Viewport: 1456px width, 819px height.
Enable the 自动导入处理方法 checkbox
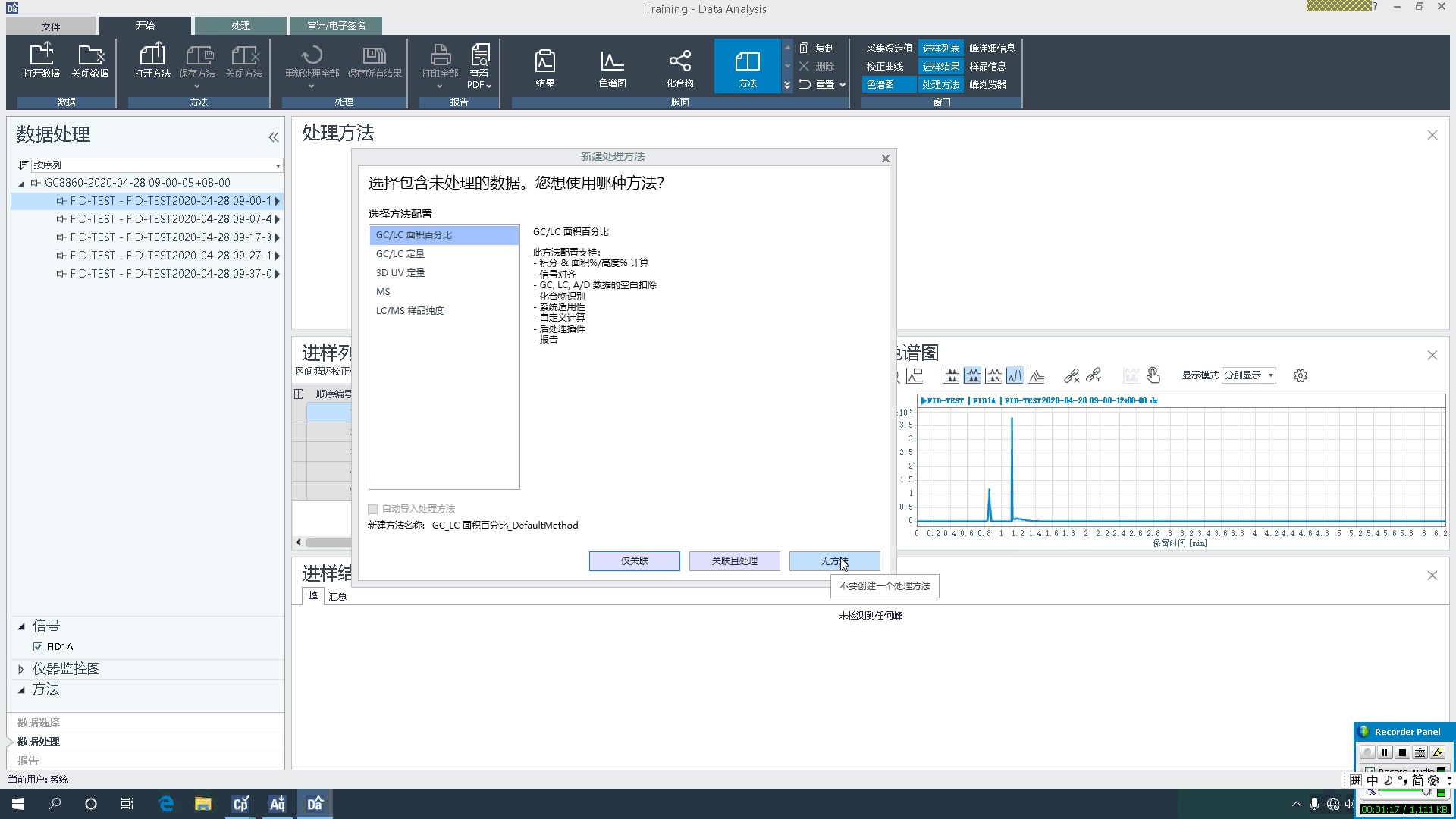(372, 509)
